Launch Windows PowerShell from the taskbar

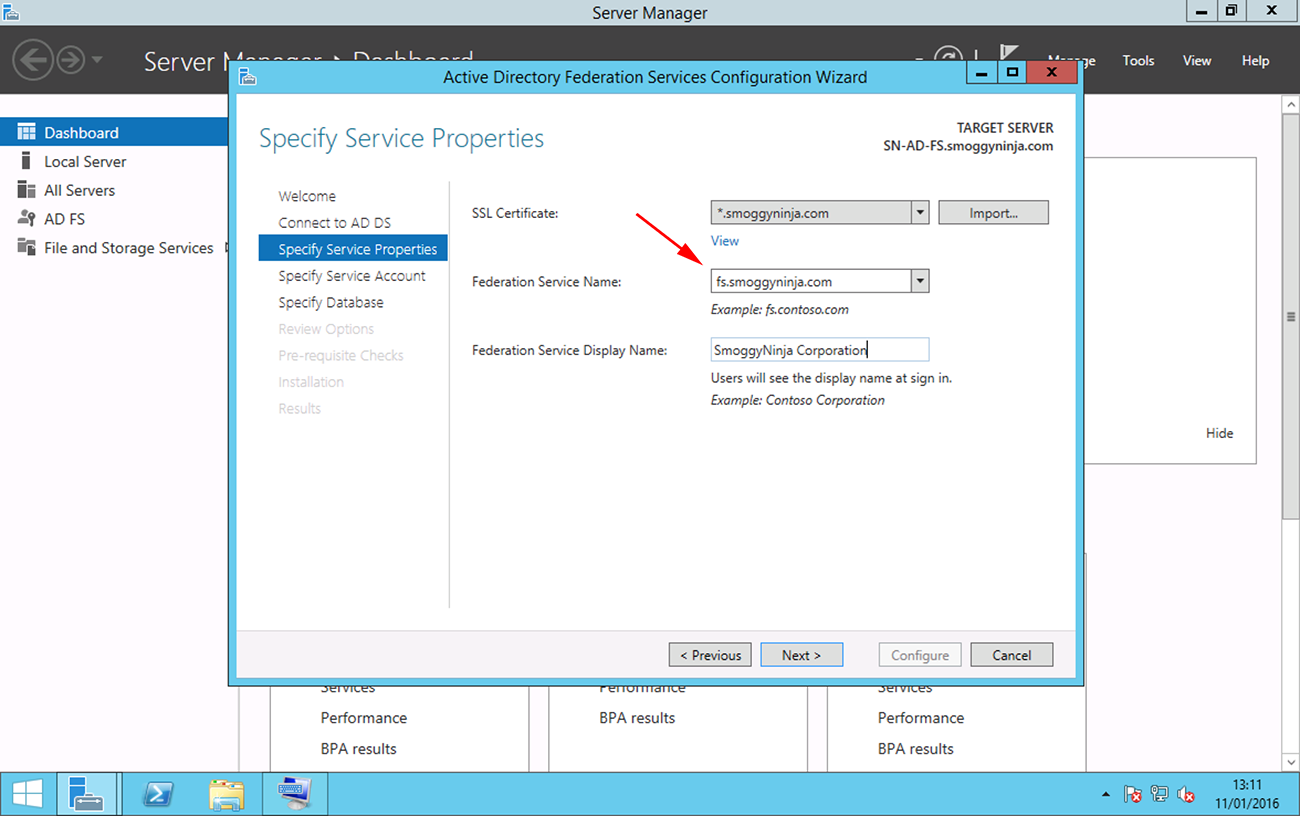pyautogui.click(x=158, y=793)
